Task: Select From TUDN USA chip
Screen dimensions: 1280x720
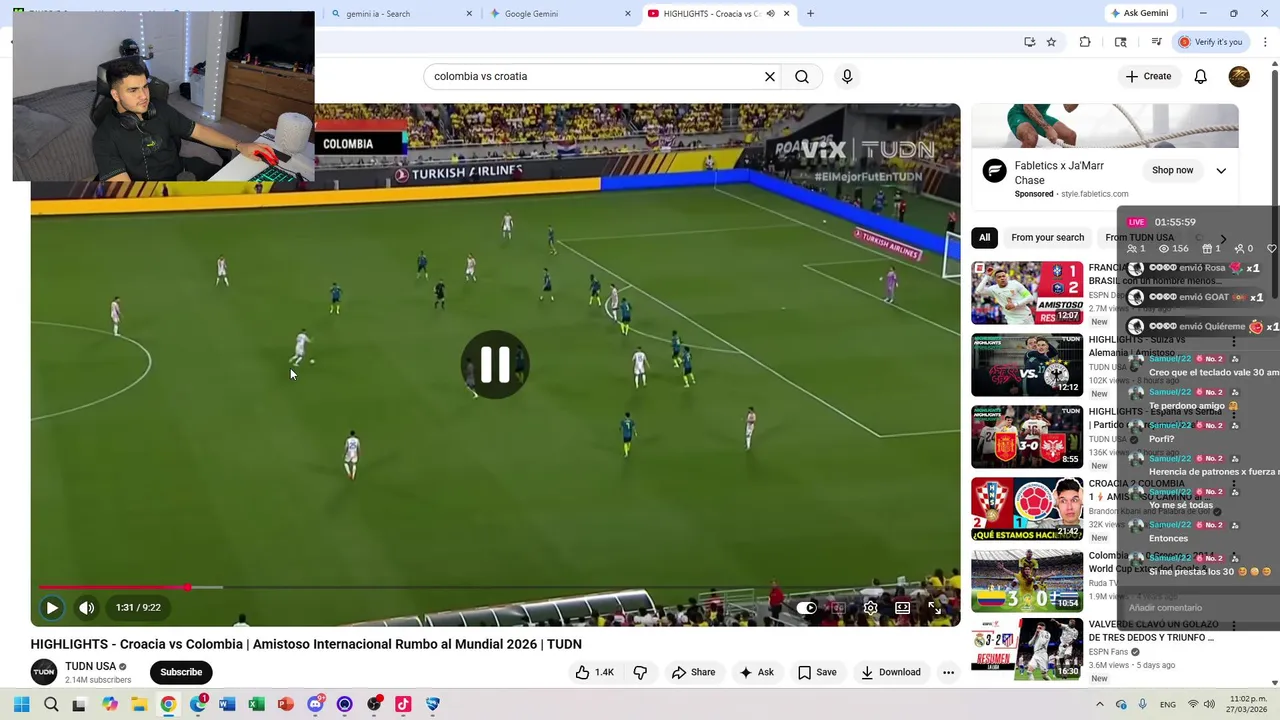Action: 1139,237
